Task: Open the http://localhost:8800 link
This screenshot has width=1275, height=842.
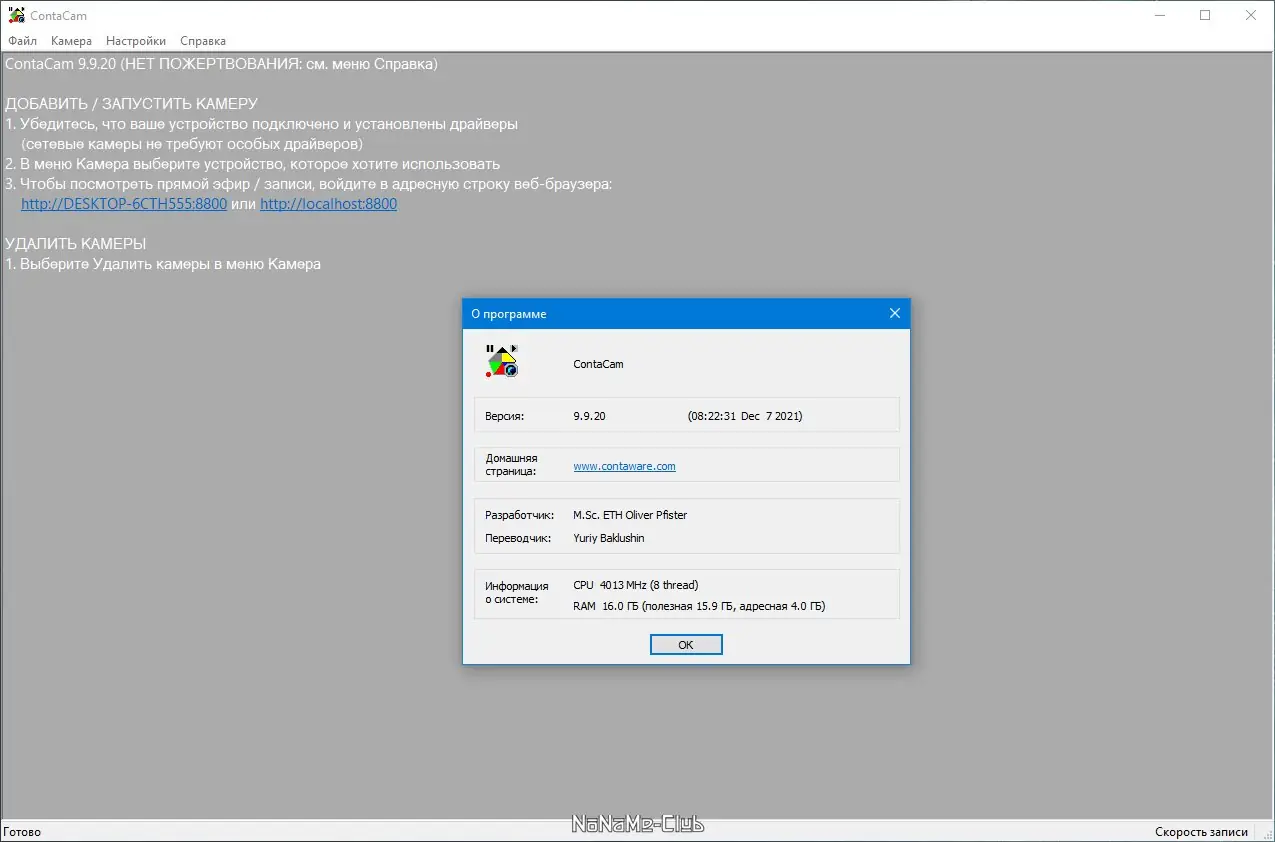Action: [x=328, y=204]
